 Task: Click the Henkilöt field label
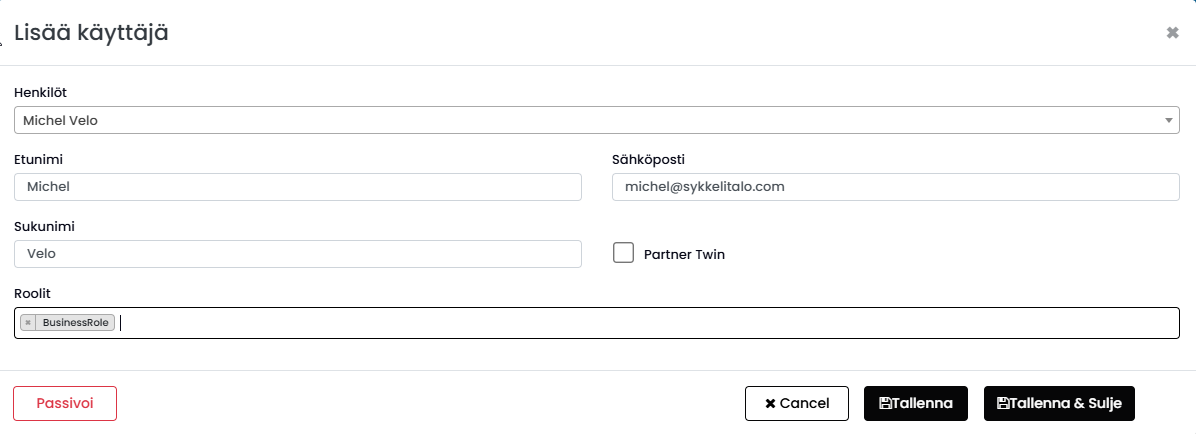40,93
